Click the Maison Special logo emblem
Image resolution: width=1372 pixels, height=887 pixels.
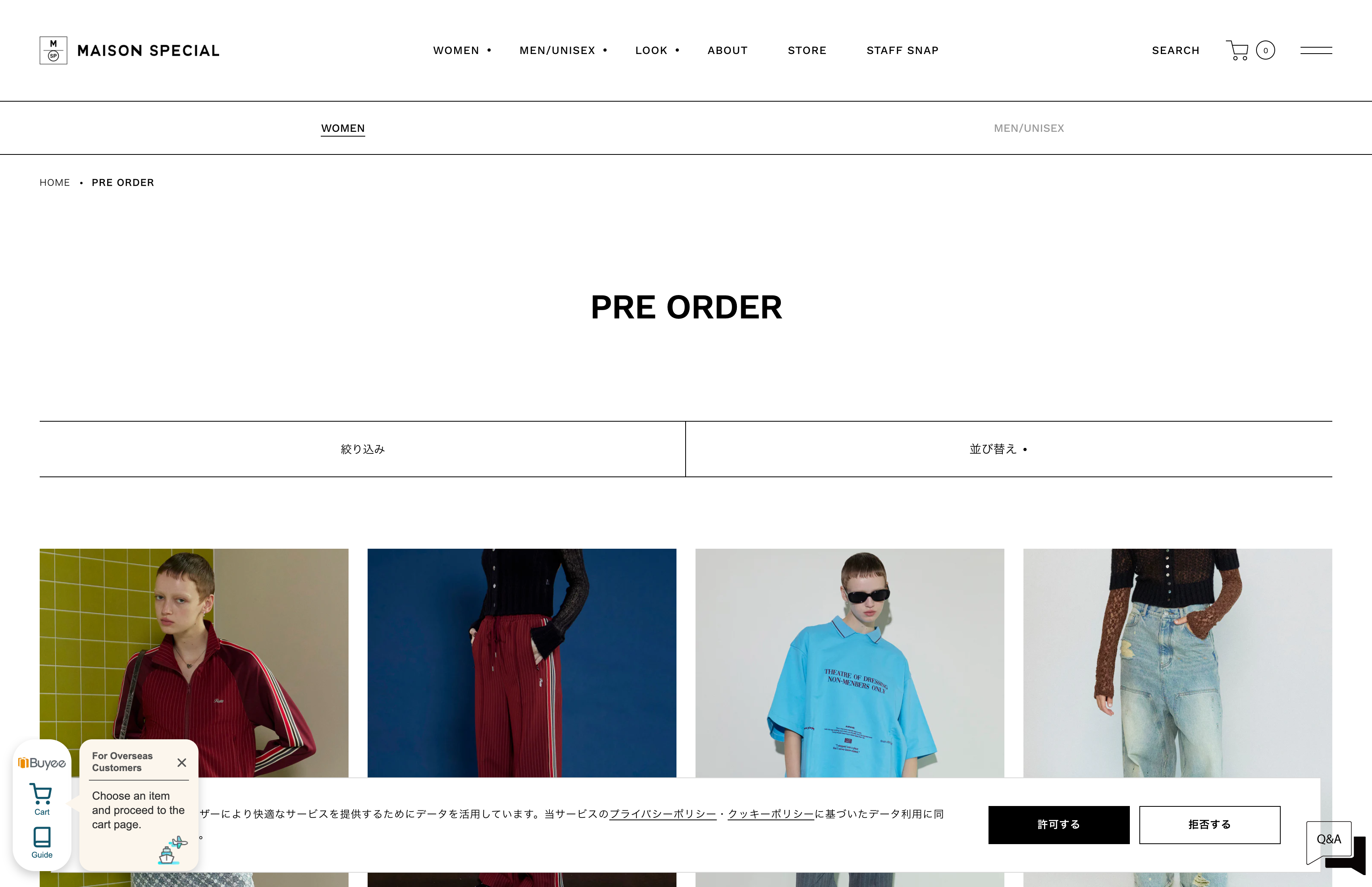(x=54, y=50)
